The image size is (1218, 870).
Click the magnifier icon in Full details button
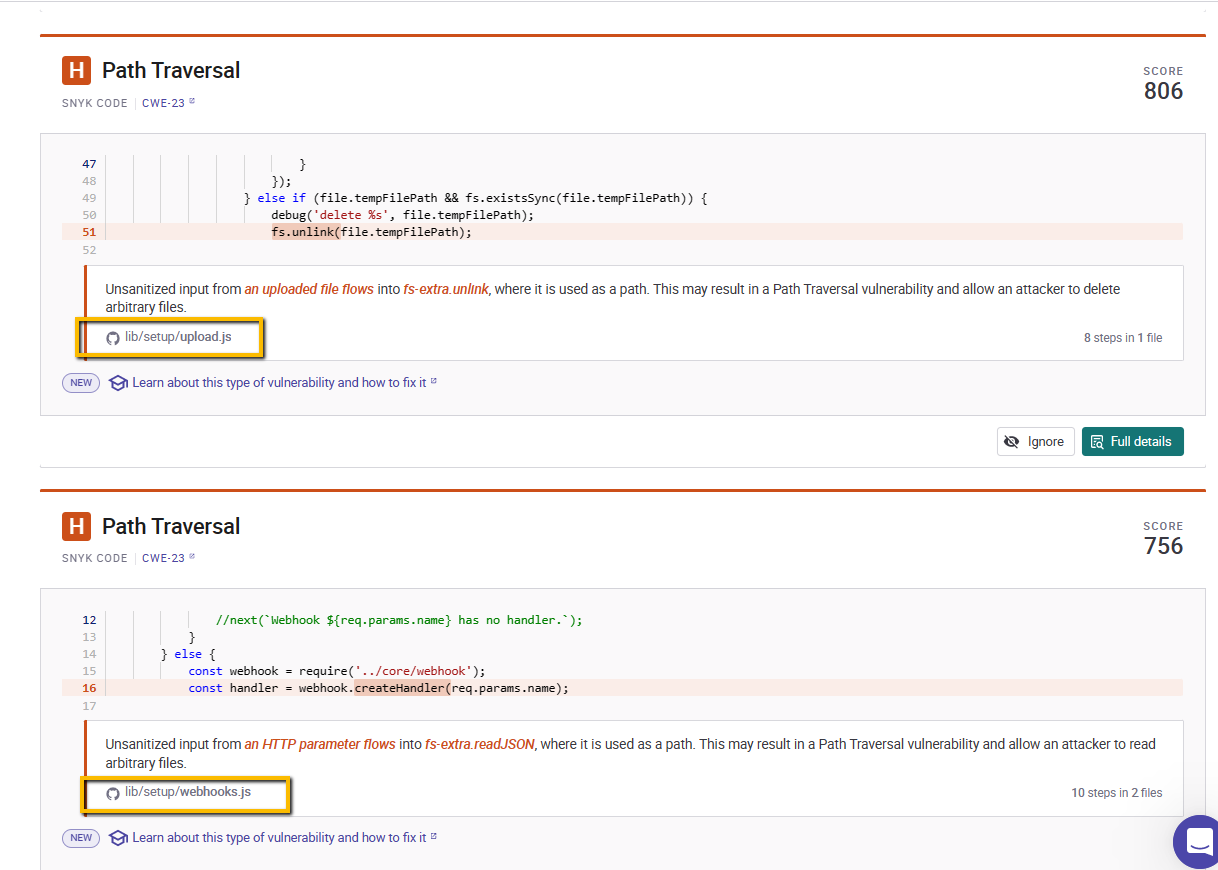[1097, 442]
